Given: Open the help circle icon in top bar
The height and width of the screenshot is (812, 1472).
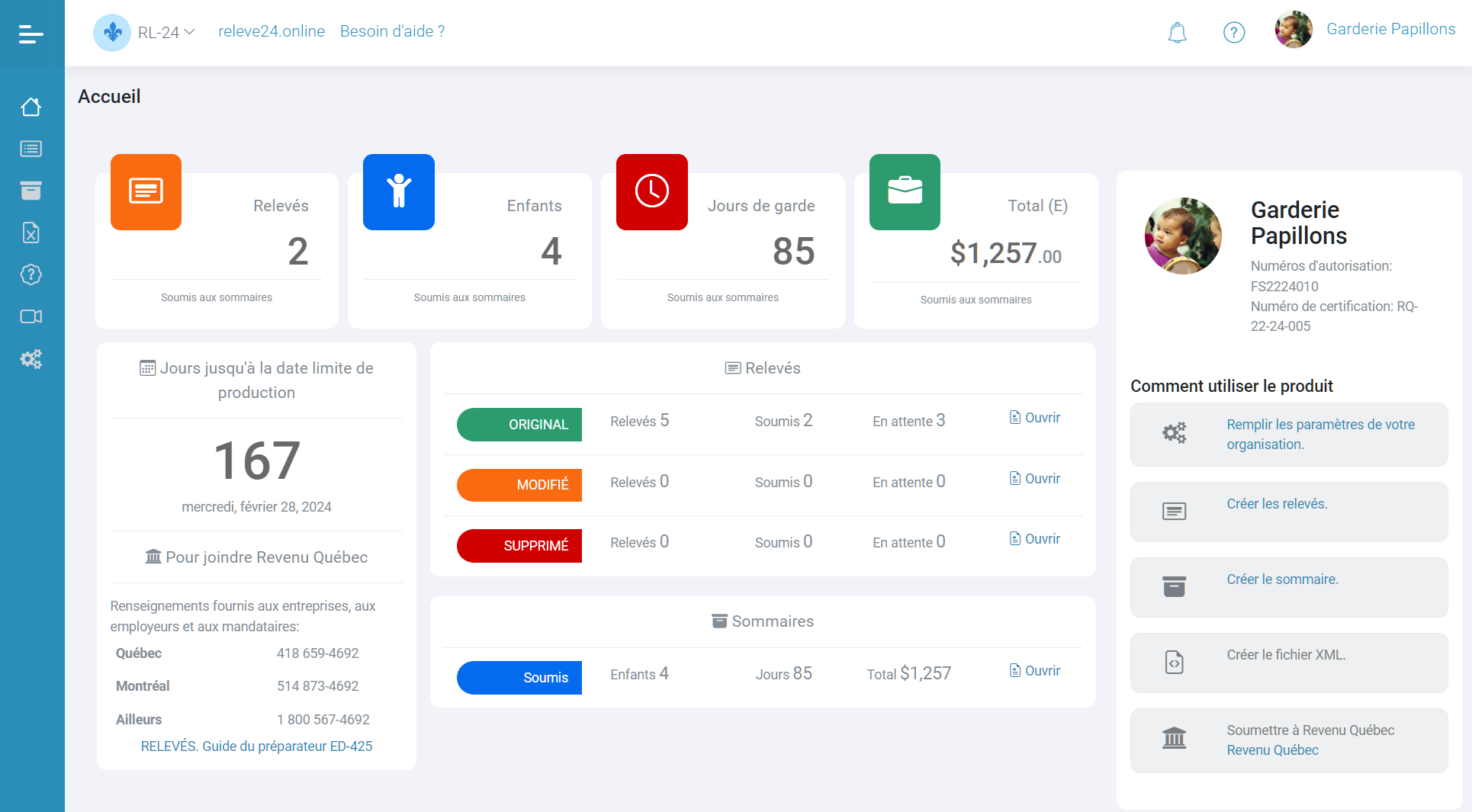Looking at the screenshot, I should coord(1234,32).
